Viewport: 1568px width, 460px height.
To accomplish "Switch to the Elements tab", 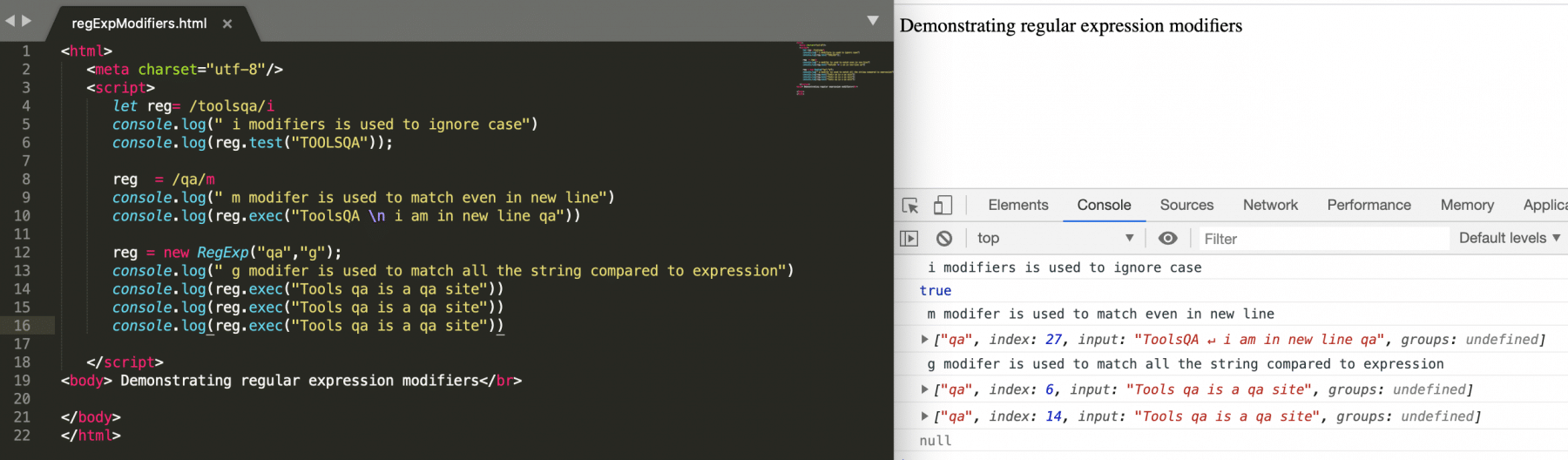I will coord(1018,205).
